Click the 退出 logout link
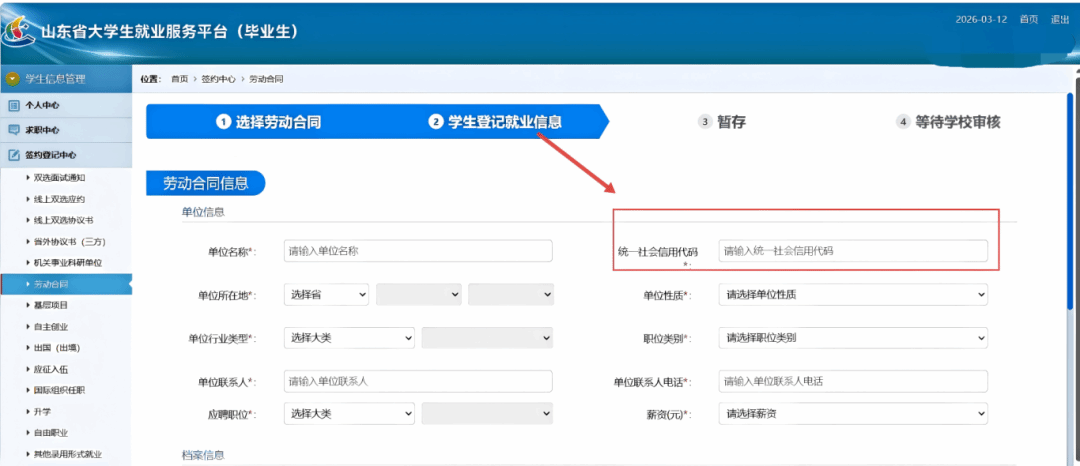Viewport: 1080px width, 466px height. pyautogui.click(x=1059, y=20)
